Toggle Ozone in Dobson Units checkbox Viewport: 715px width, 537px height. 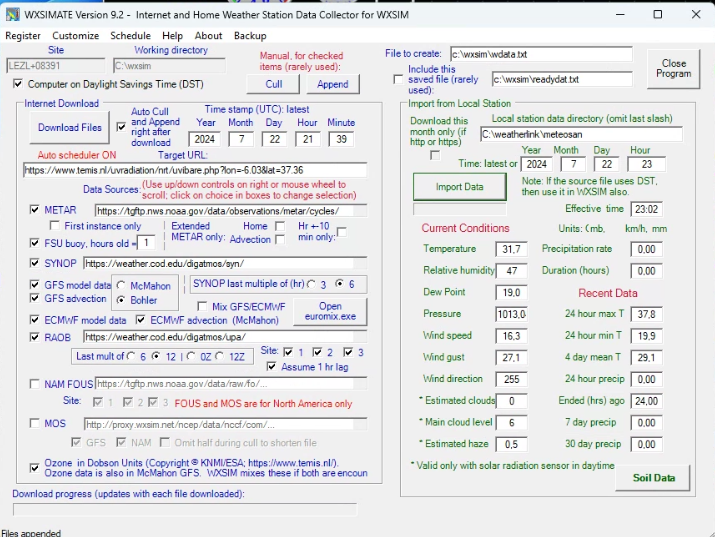coord(34,468)
